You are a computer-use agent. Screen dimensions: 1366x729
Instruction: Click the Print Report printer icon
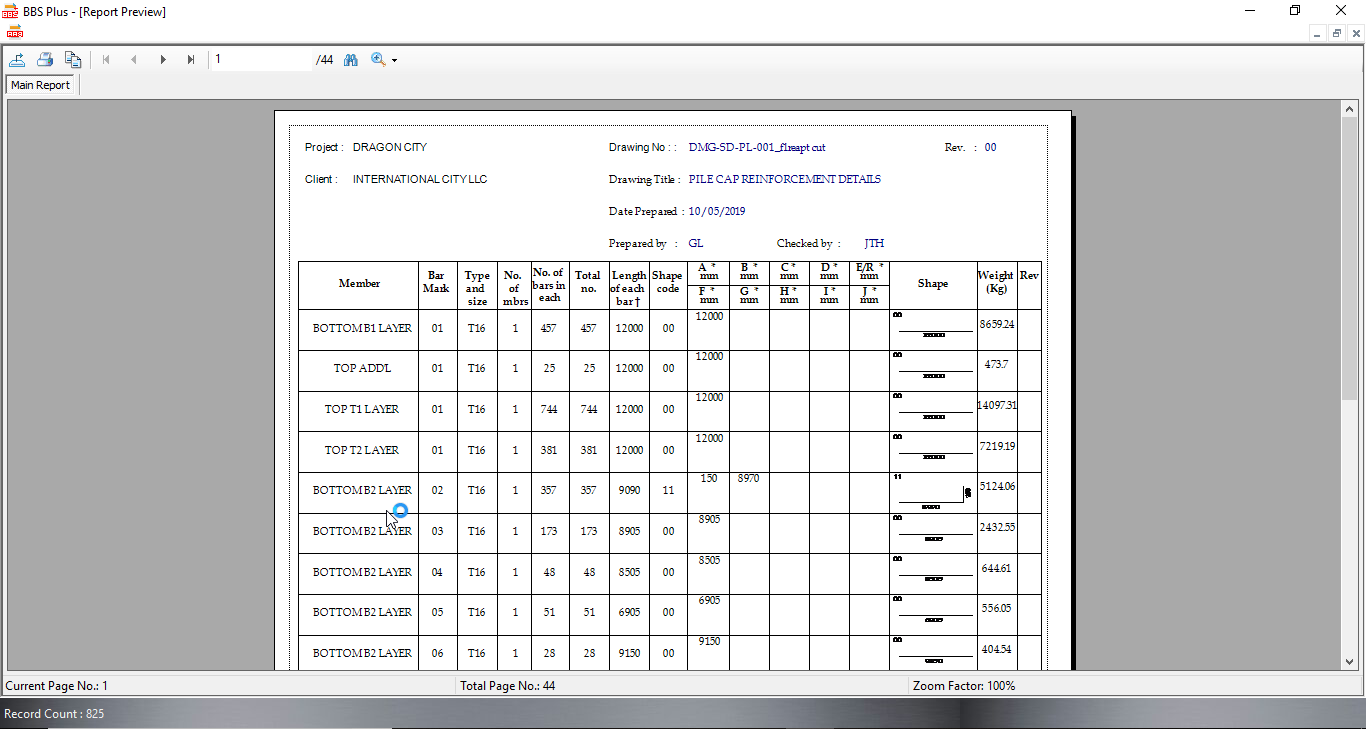45,60
